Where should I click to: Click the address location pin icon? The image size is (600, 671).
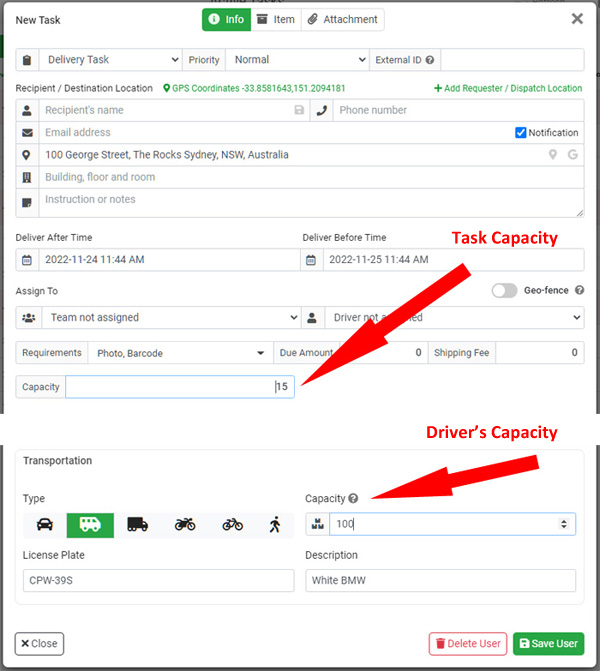tap(27, 155)
